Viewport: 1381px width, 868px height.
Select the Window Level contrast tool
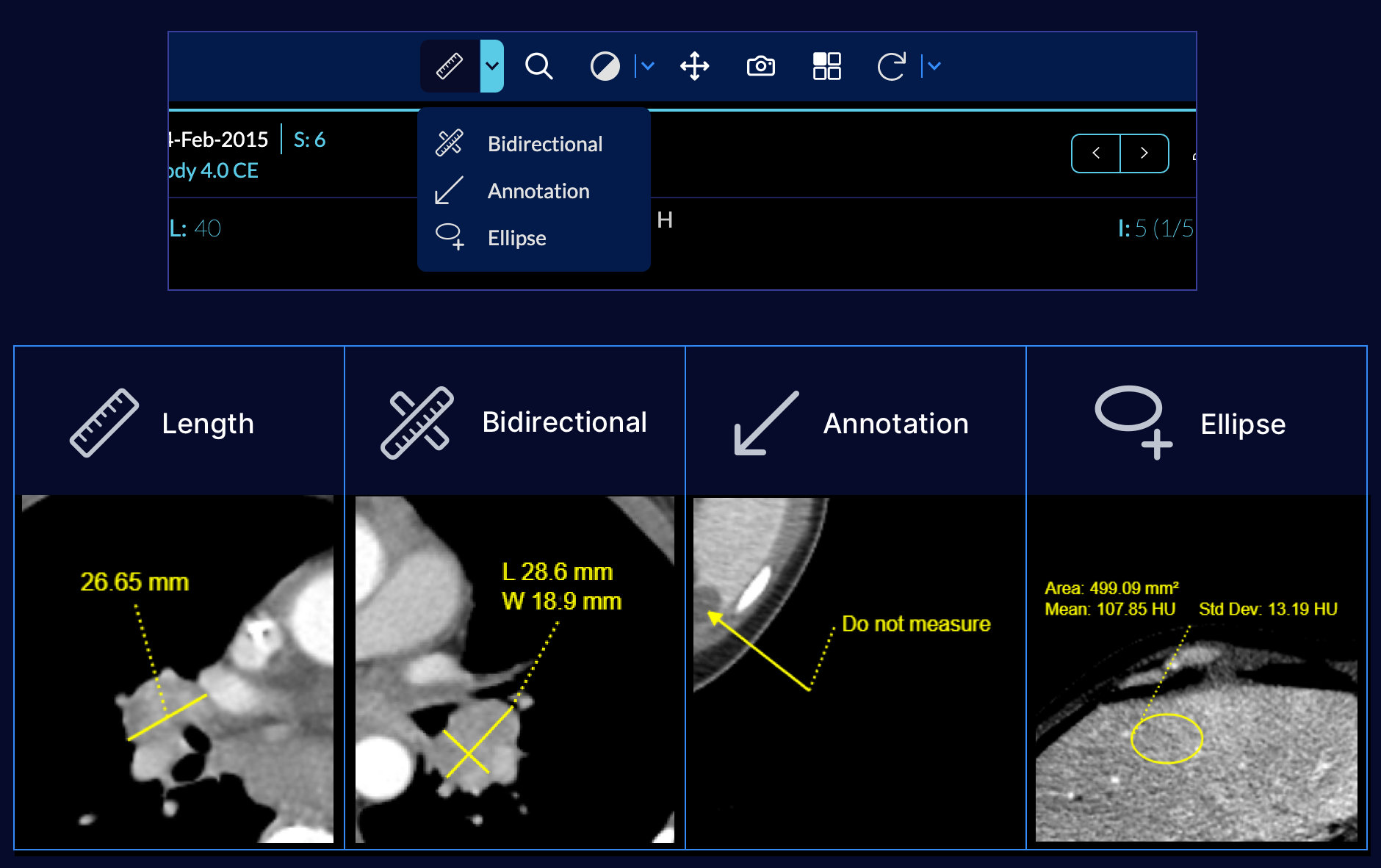tap(605, 66)
